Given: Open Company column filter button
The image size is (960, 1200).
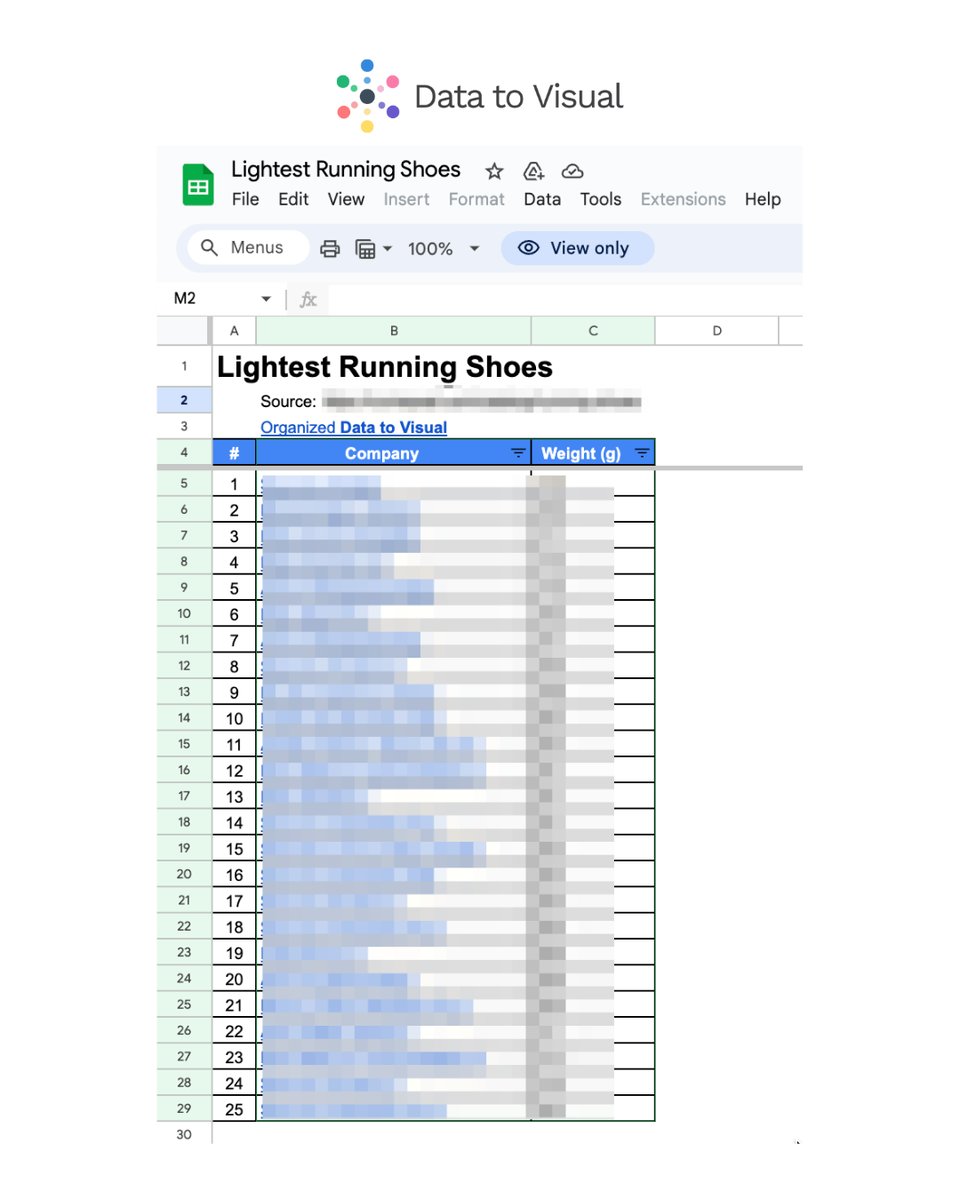Looking at the screenshot, I should point(518,454).
